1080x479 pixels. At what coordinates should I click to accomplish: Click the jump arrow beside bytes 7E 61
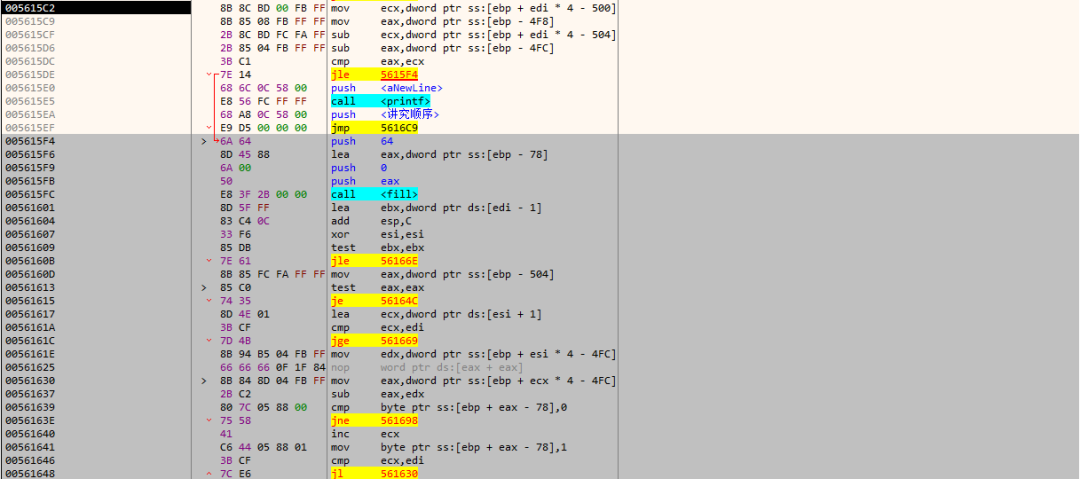coord(209,260)
